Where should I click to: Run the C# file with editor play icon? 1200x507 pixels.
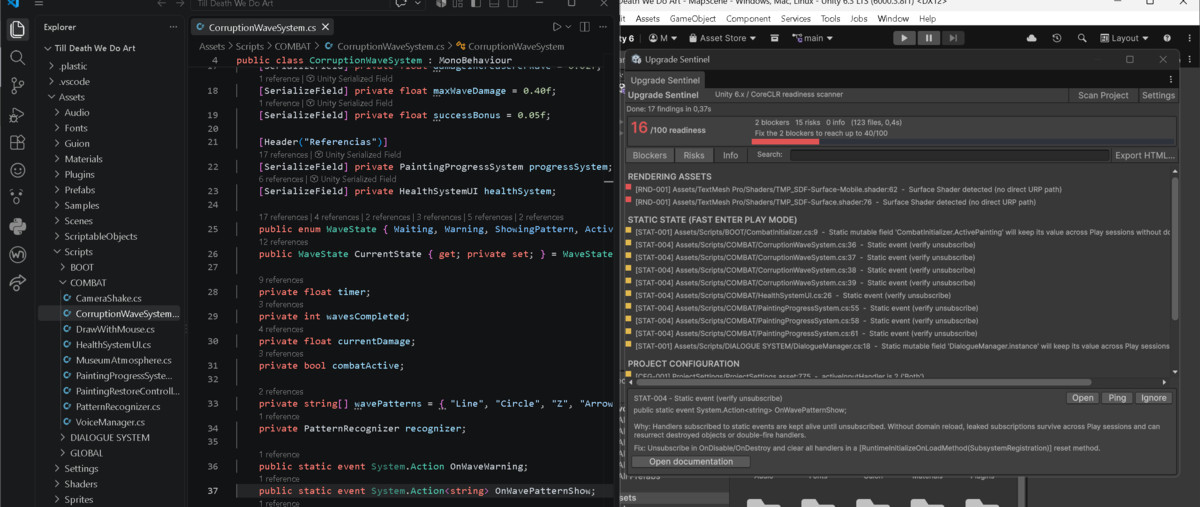[x=557, y=27]
